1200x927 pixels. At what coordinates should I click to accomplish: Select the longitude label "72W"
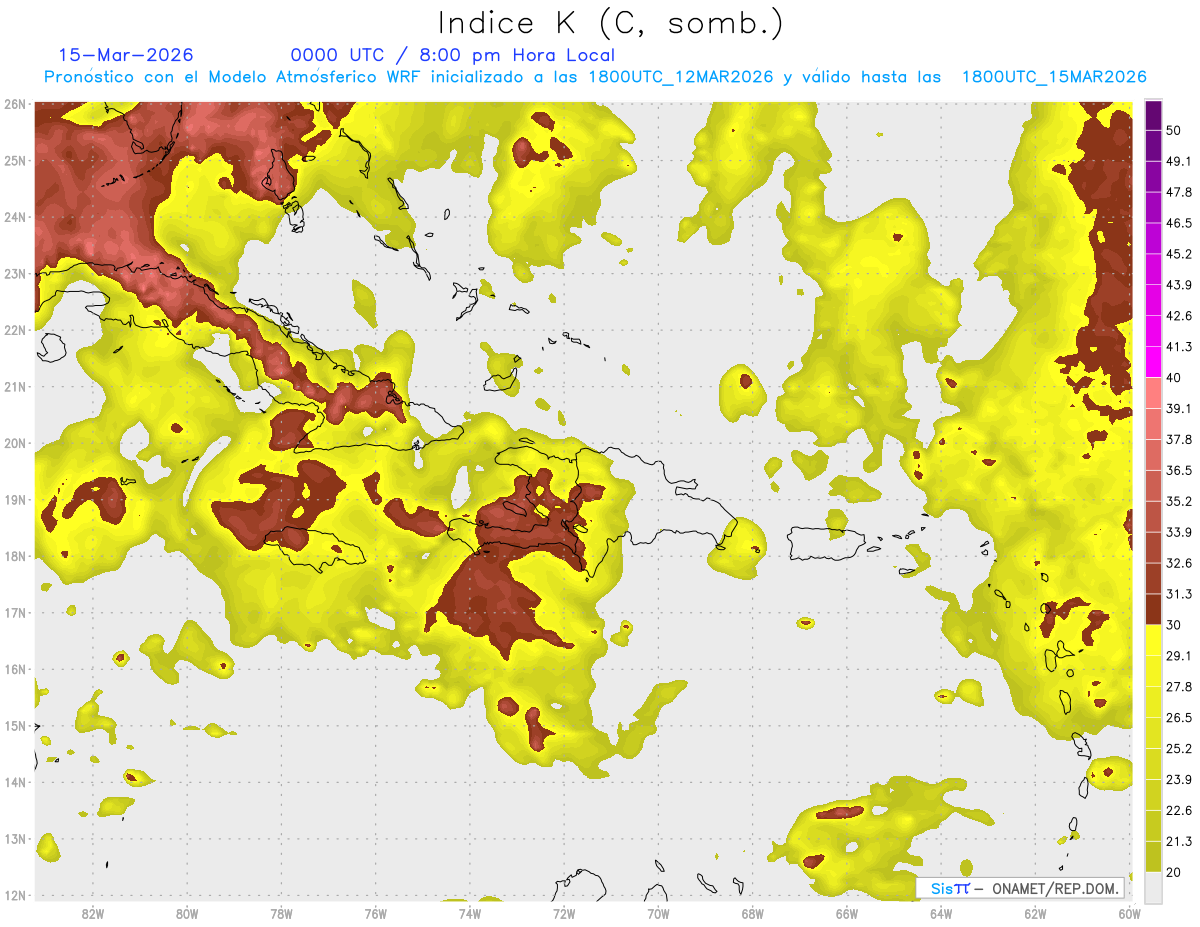[564, 913]
